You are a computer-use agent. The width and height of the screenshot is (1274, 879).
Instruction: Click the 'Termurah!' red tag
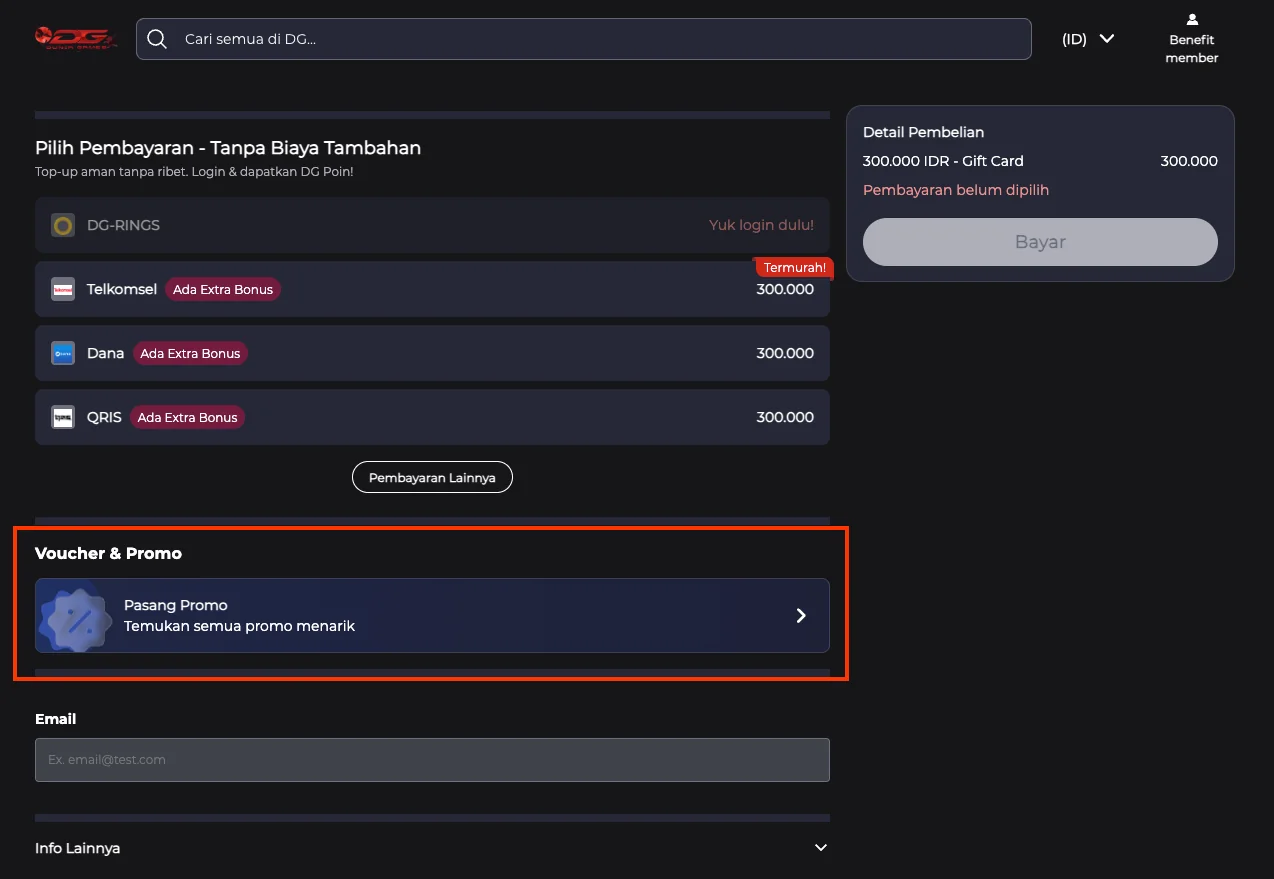point(794,267)
